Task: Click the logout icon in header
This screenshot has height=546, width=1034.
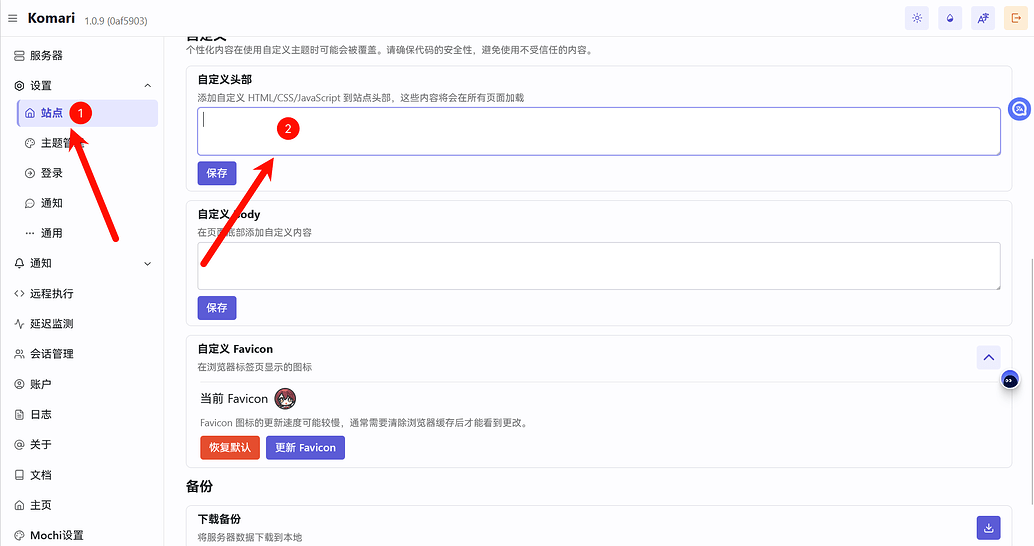Action: point(1016,18)
